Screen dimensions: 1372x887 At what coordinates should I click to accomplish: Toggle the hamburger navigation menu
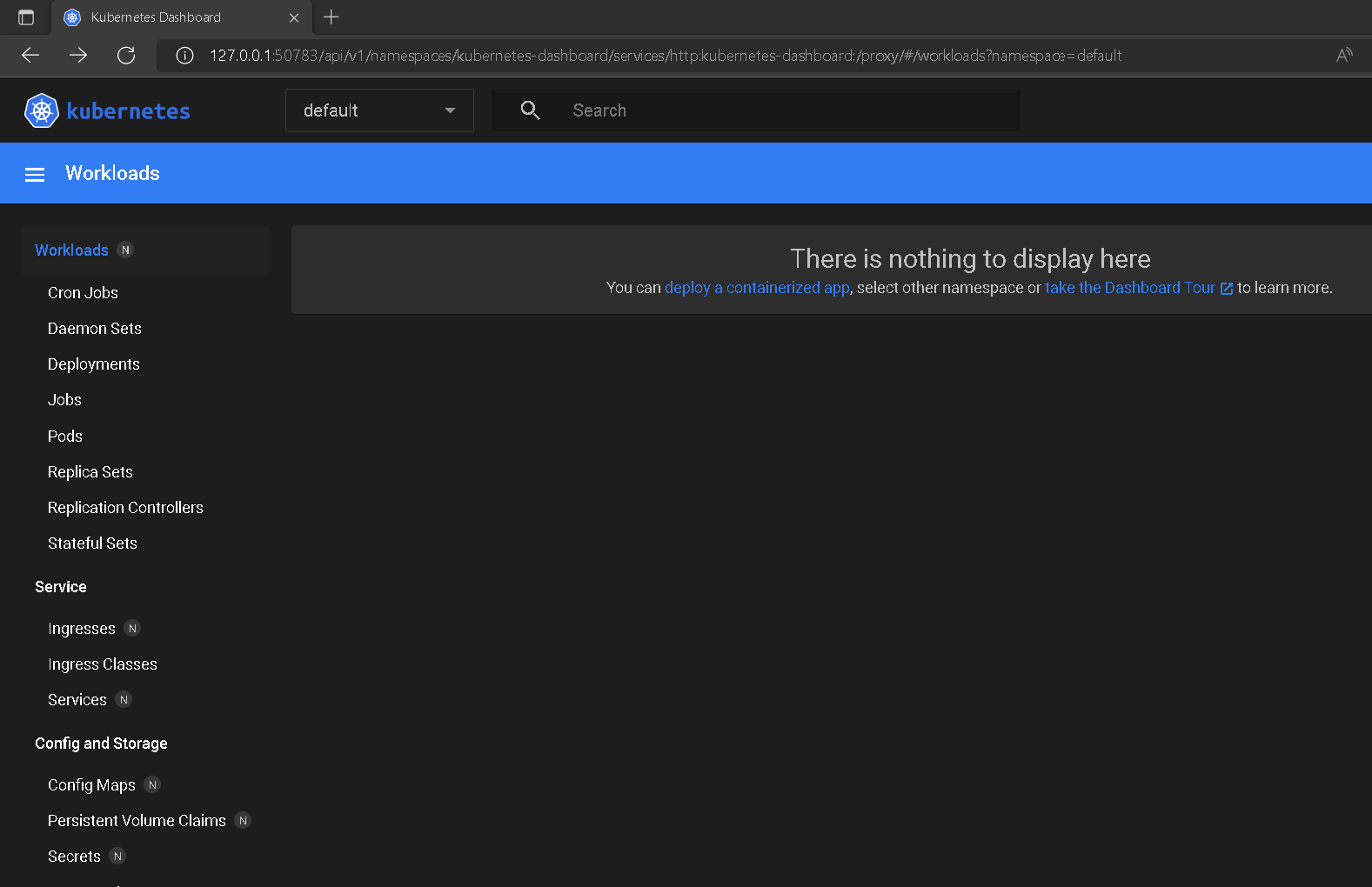tap(35, 175)
